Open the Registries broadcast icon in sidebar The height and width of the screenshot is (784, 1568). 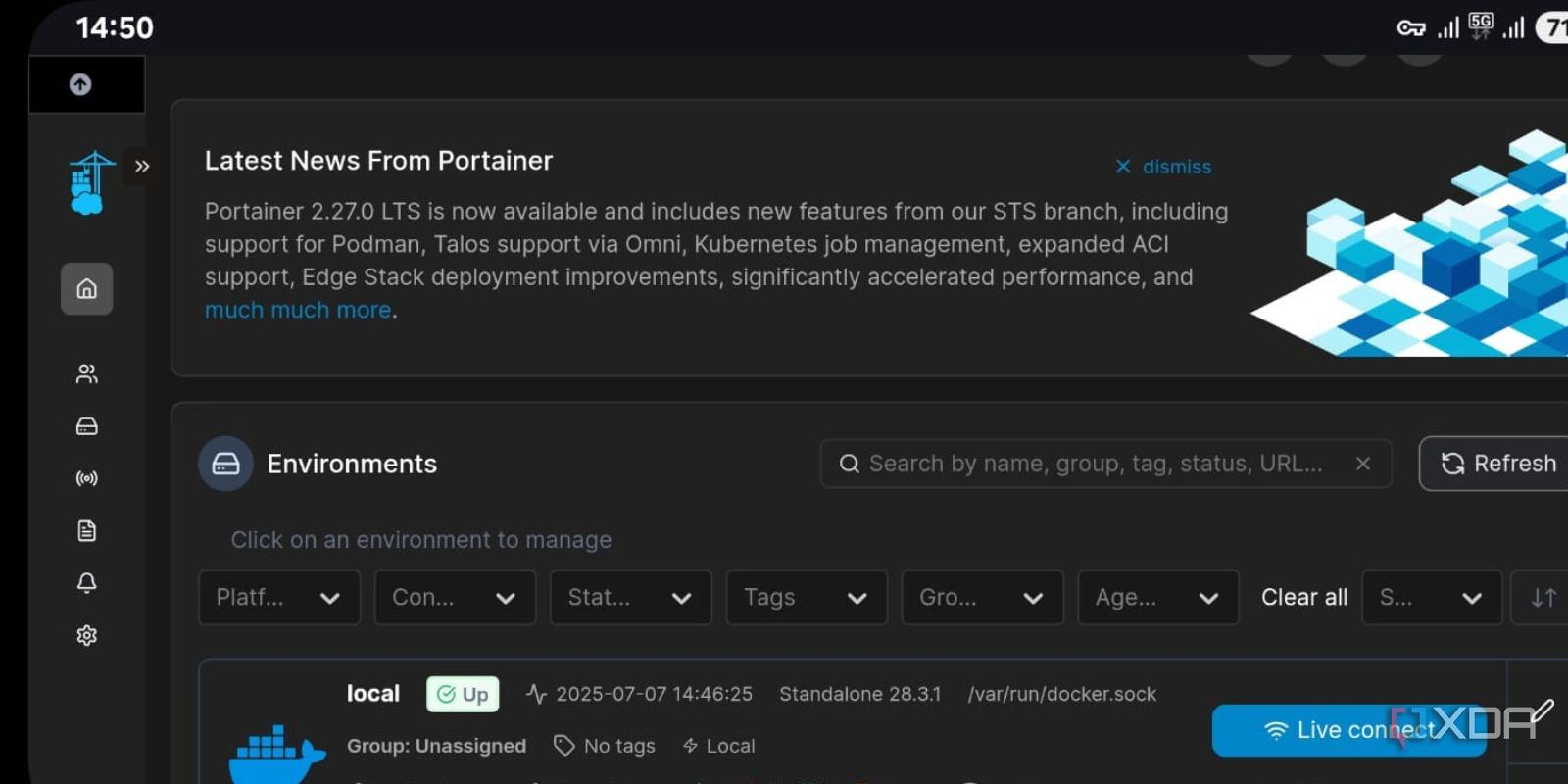pos(86,478)
